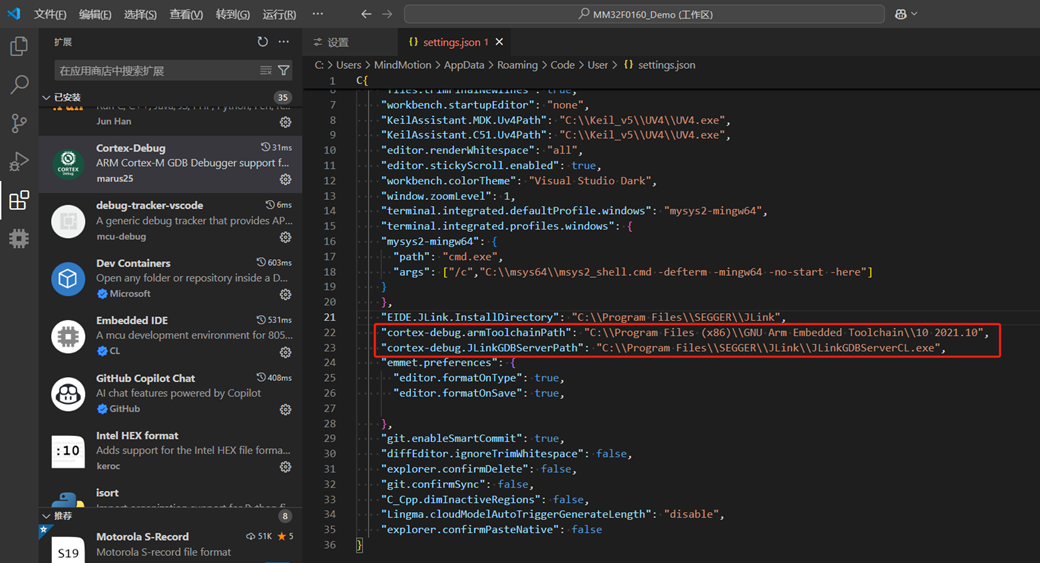Screen dimensions: 1040x563
Task: Open the Source Control view
Action: 19,123
